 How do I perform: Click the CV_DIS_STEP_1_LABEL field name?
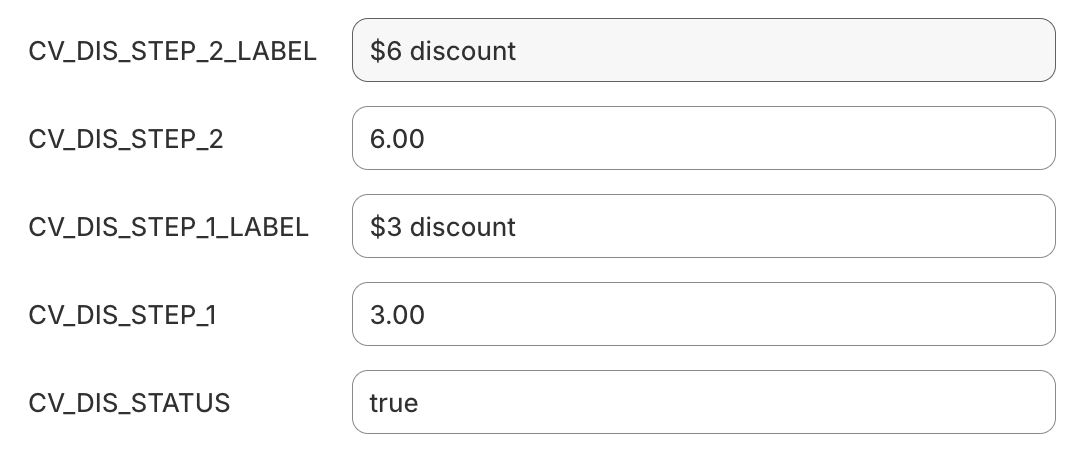tap(168, 227)
